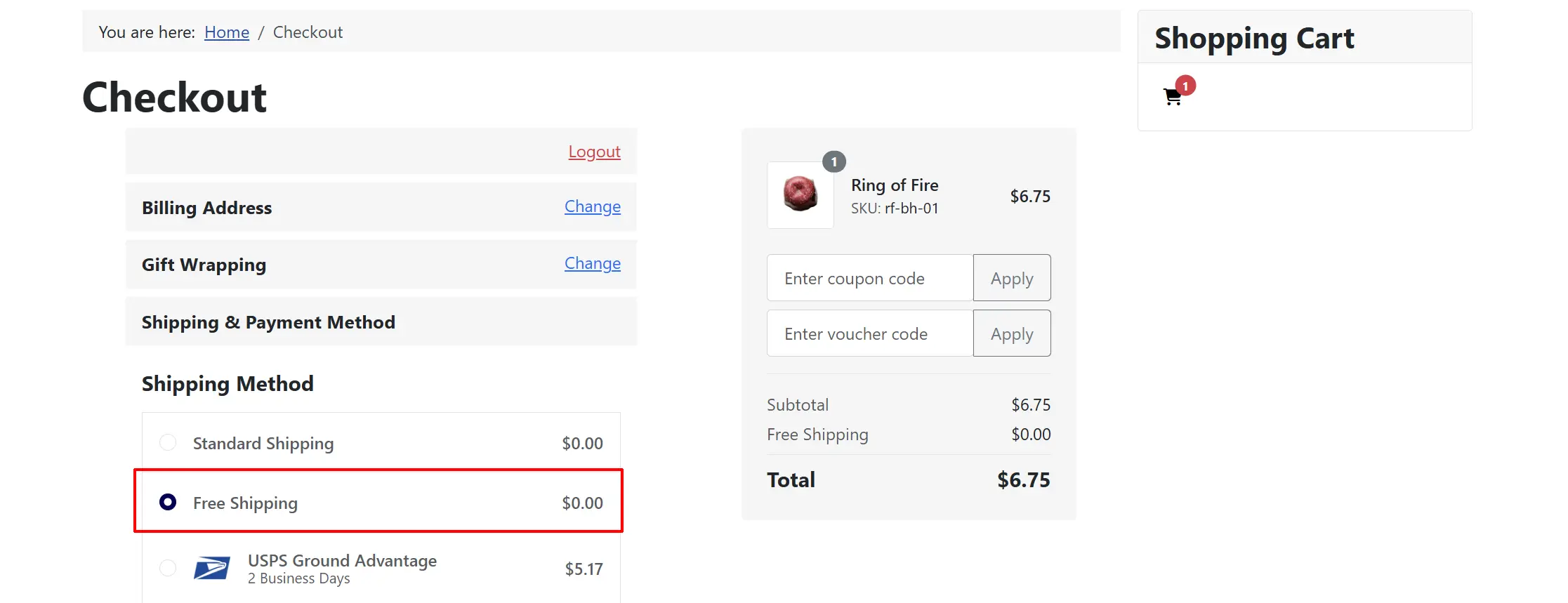Click the Ring of Fire product name

click(895, 185)
